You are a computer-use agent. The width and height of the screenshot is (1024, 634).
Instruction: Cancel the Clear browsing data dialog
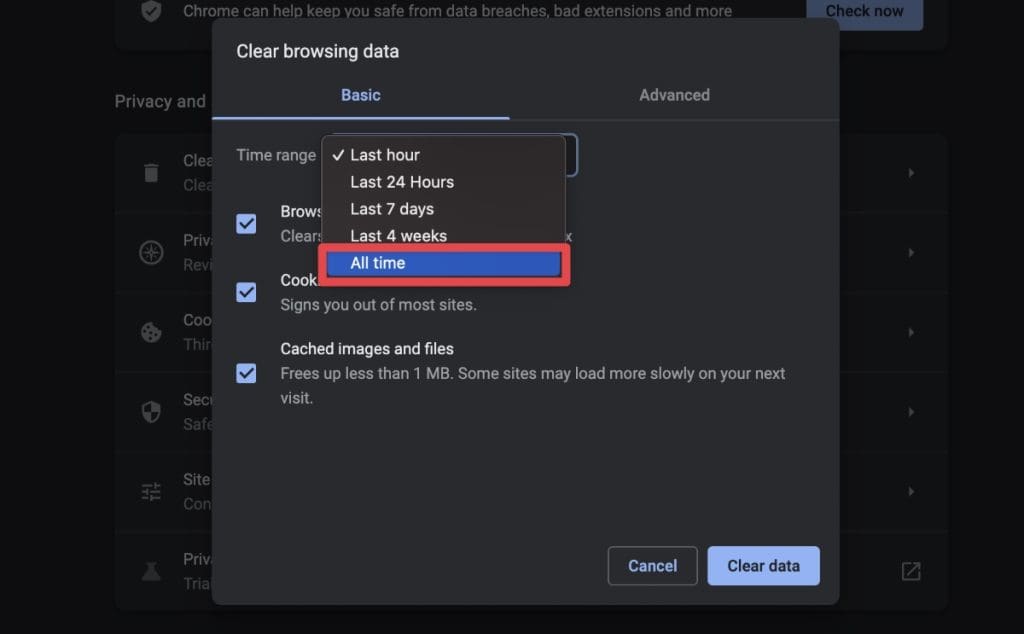tap(652, 566)
